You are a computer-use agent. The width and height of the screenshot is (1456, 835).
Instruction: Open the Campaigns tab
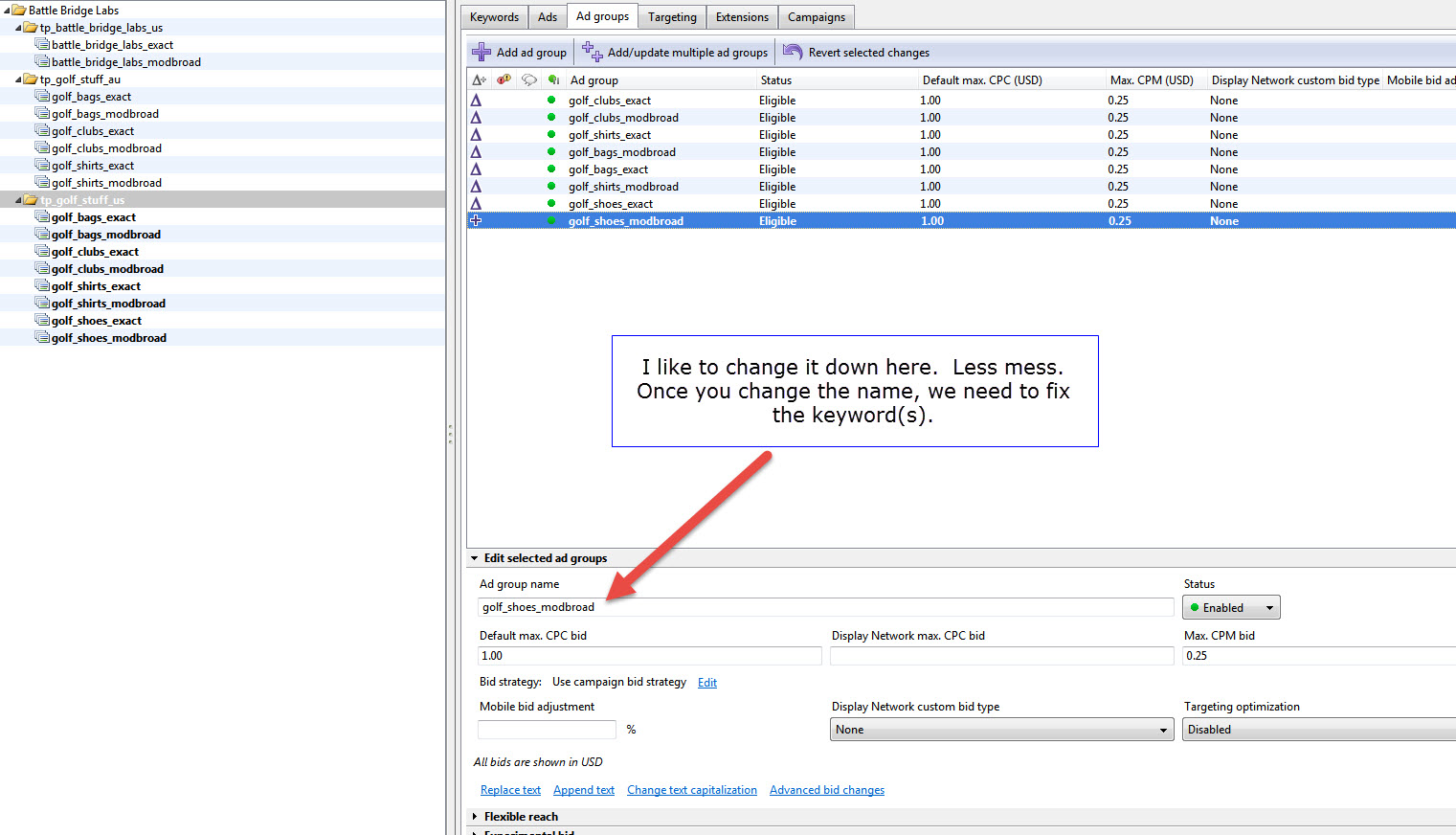pos(816,17)
